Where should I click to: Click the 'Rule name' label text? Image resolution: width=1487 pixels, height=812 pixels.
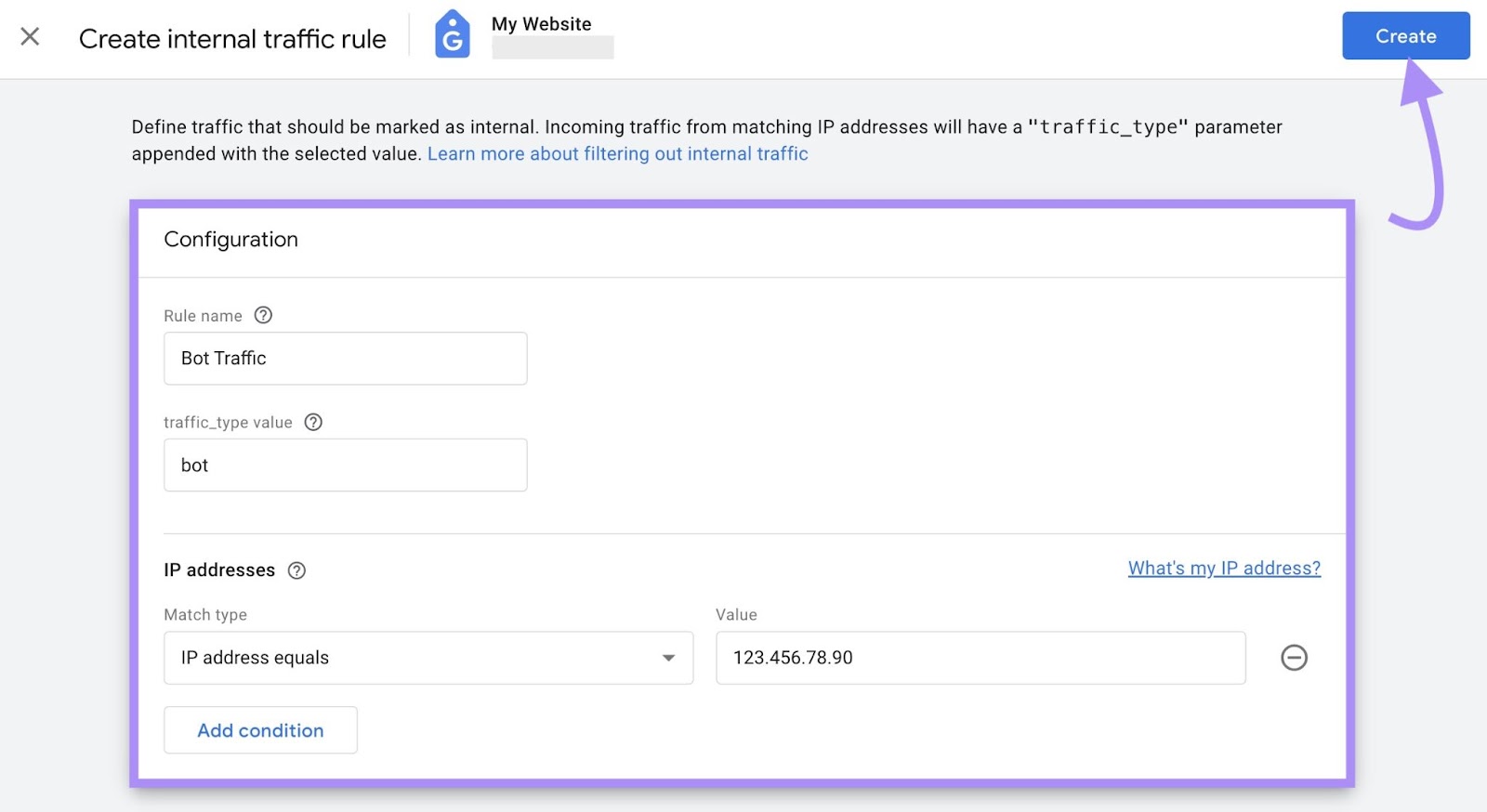coord(203,316)
